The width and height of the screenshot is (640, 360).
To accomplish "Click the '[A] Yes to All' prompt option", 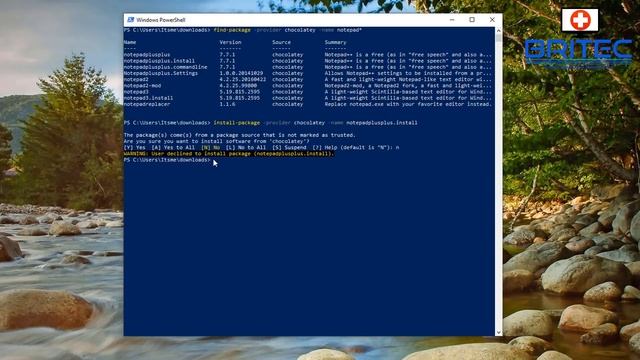I will [173, 147].
